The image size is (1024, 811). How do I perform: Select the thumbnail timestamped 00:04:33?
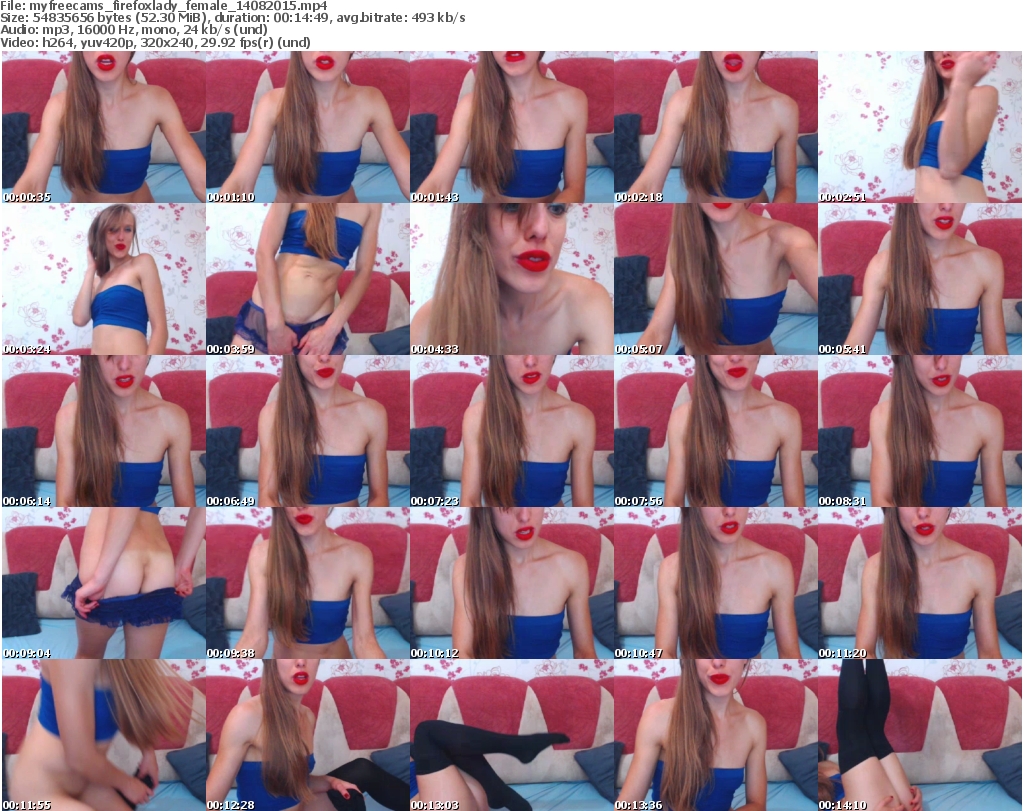pos(511,279)
